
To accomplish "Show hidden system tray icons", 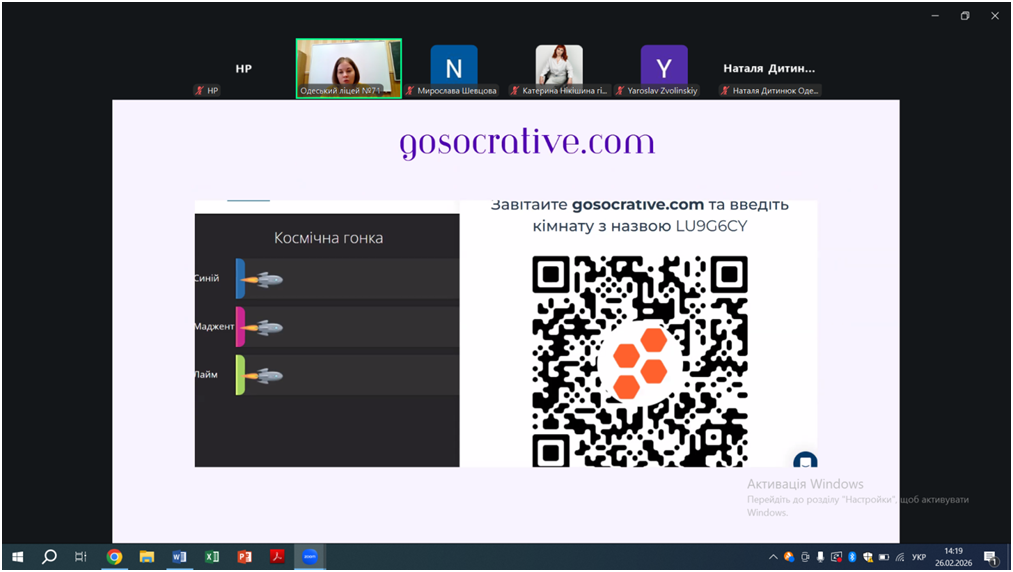I will (x=773, y=557).
